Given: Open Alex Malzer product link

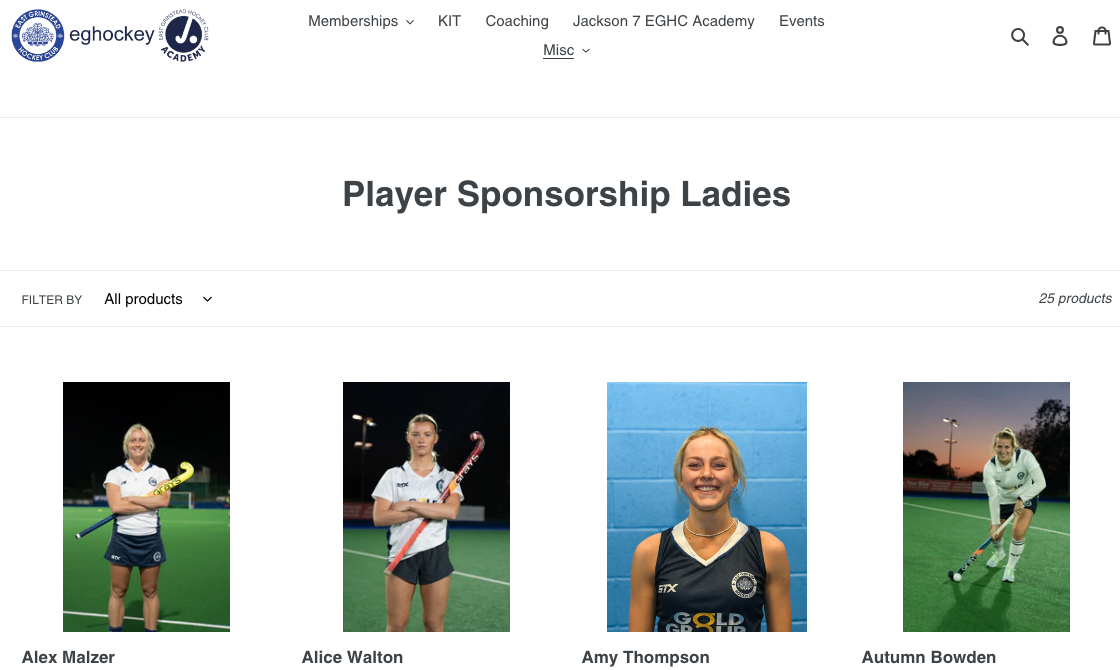Looking at the screenshot, I should click(69, 657).
